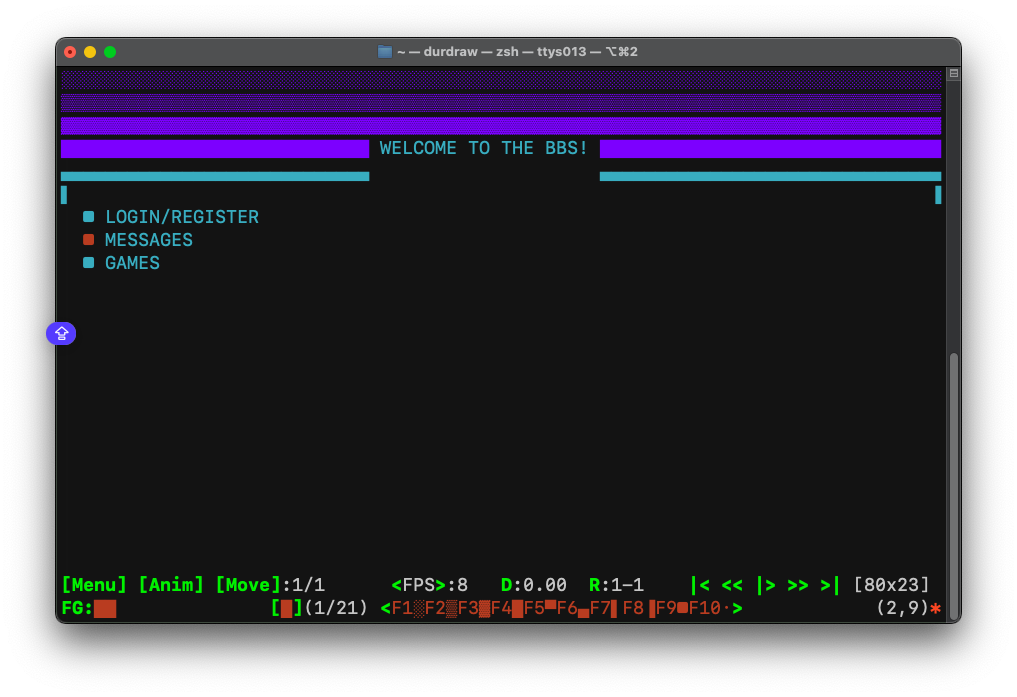Select the F8 right half block character
Screen dimensions: 1017x697
639,608
